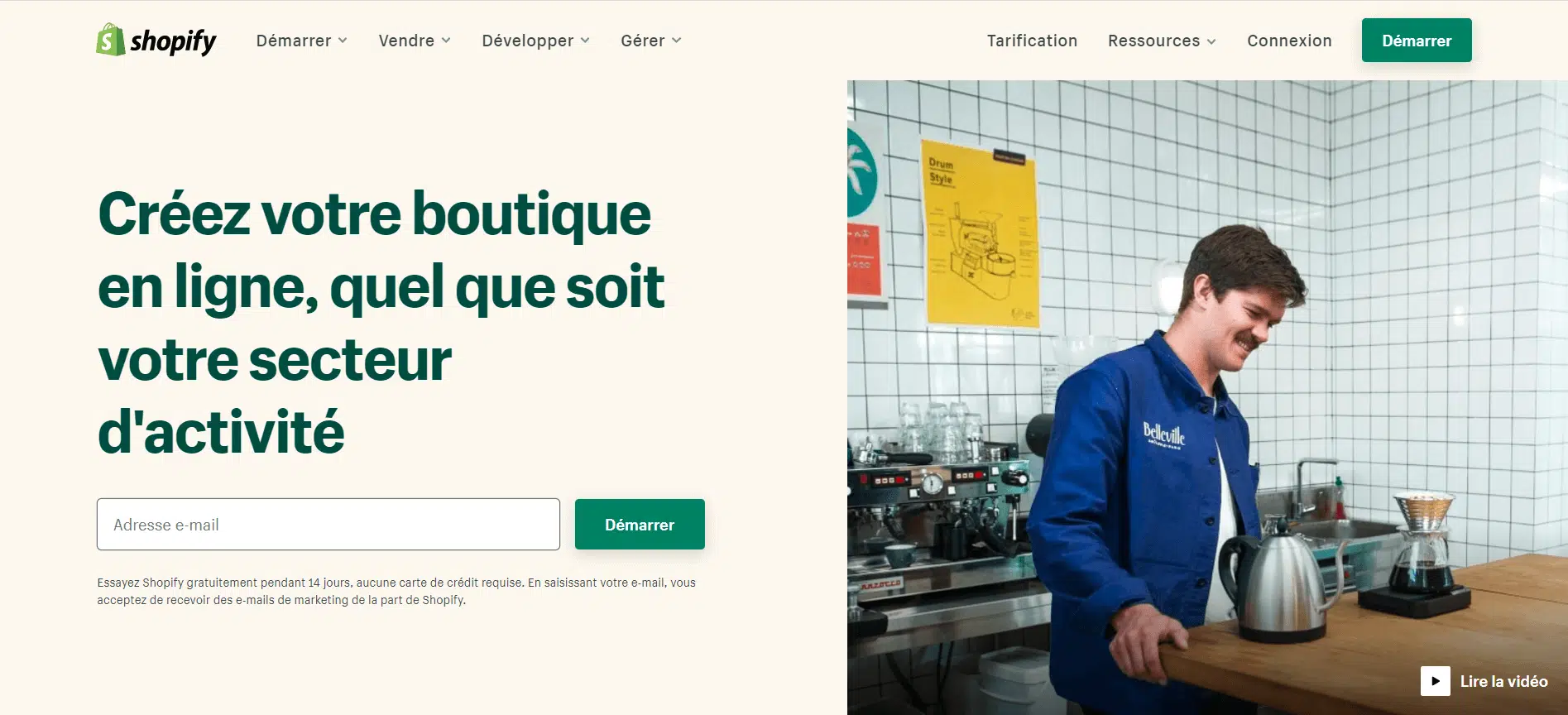Click the Shopify shopping bag logo icon
This screenshot has width=1568, height=715.
coord(110,40)
